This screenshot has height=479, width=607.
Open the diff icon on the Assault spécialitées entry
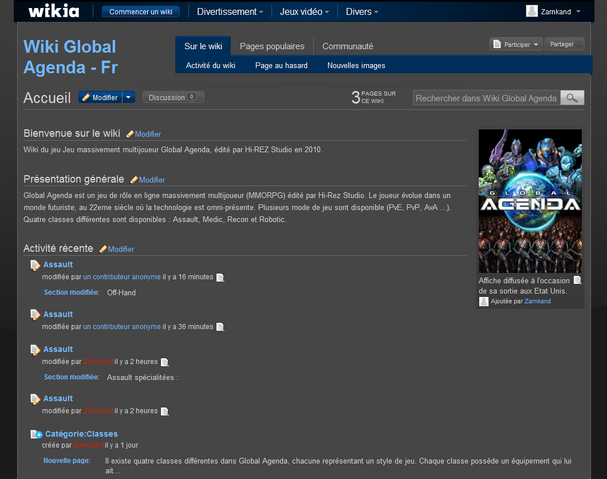[x=165, y=362]
